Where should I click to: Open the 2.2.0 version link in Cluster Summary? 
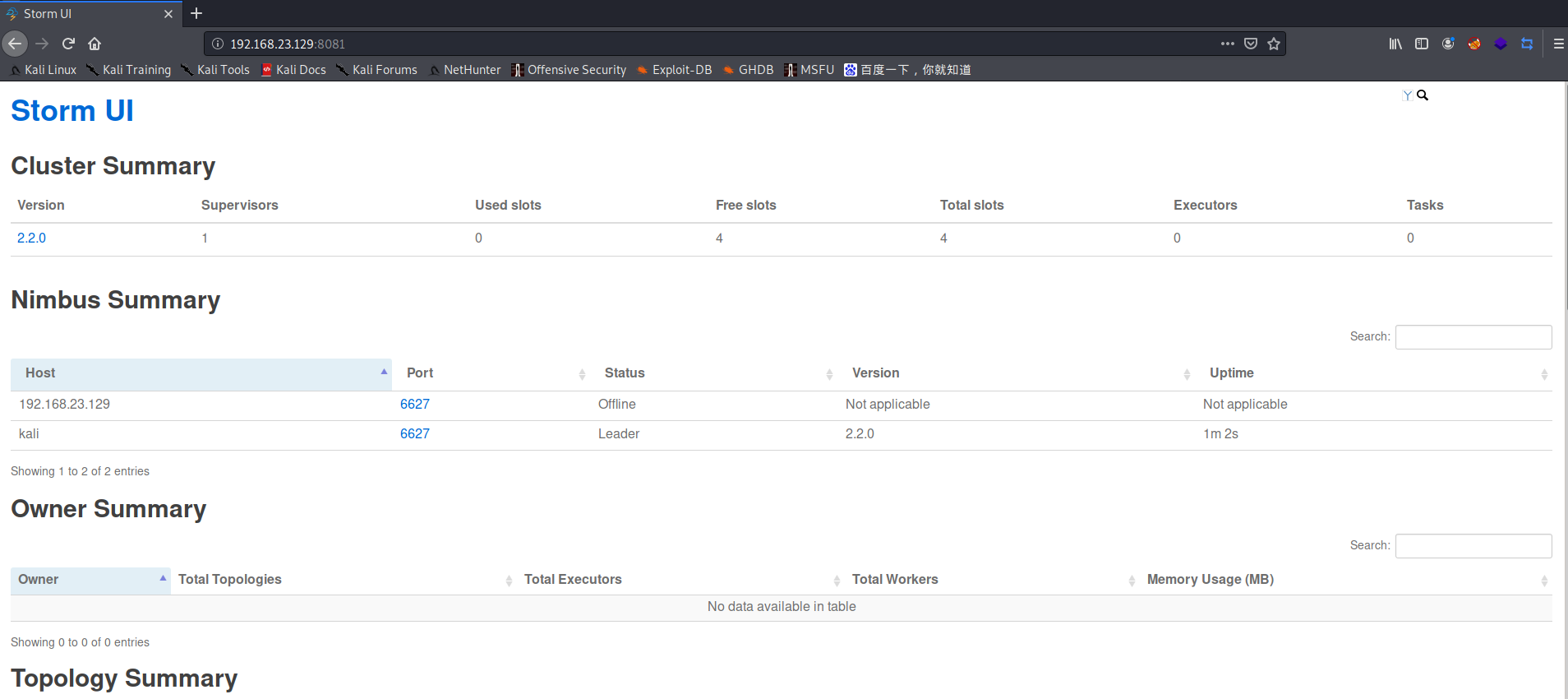[x=31, y=238]
